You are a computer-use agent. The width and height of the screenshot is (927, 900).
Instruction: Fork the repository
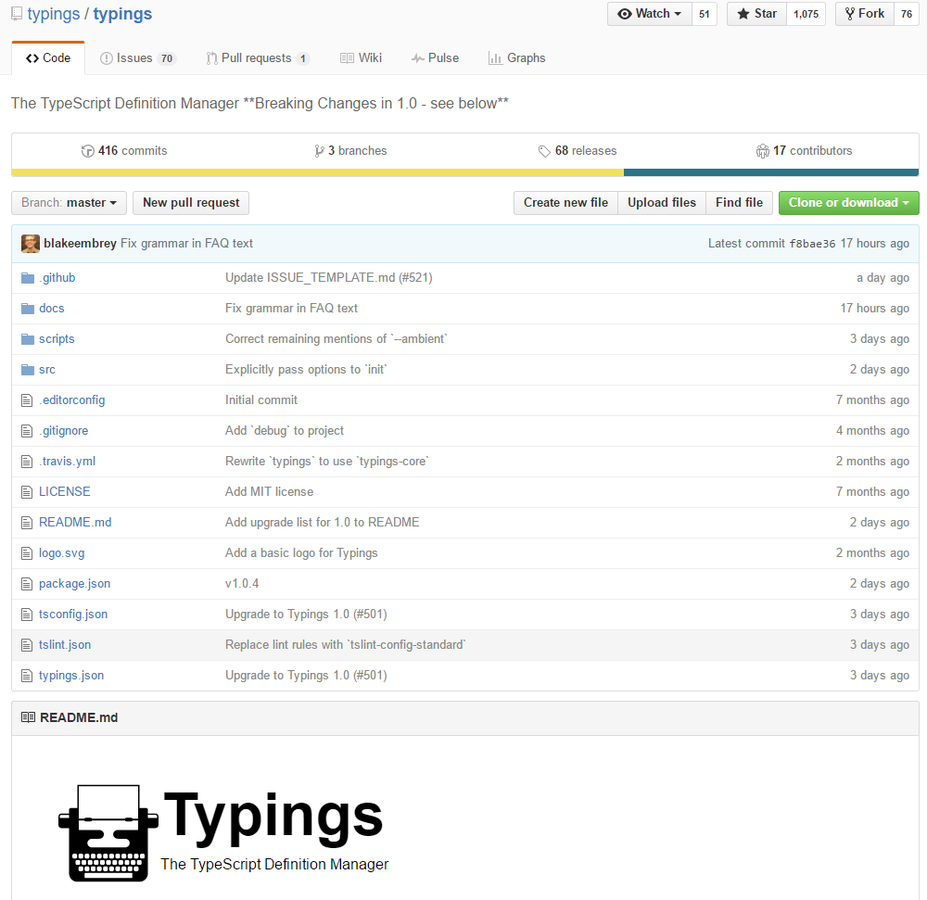coord(865,14)
